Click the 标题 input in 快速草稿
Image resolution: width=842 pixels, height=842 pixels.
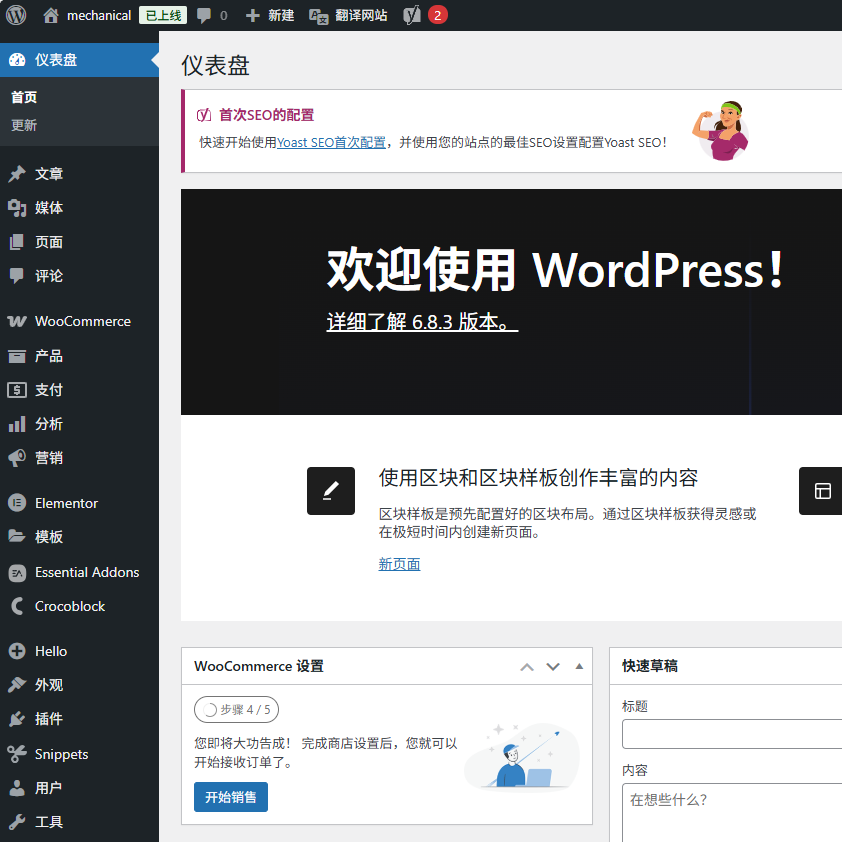tap(732, 734)
